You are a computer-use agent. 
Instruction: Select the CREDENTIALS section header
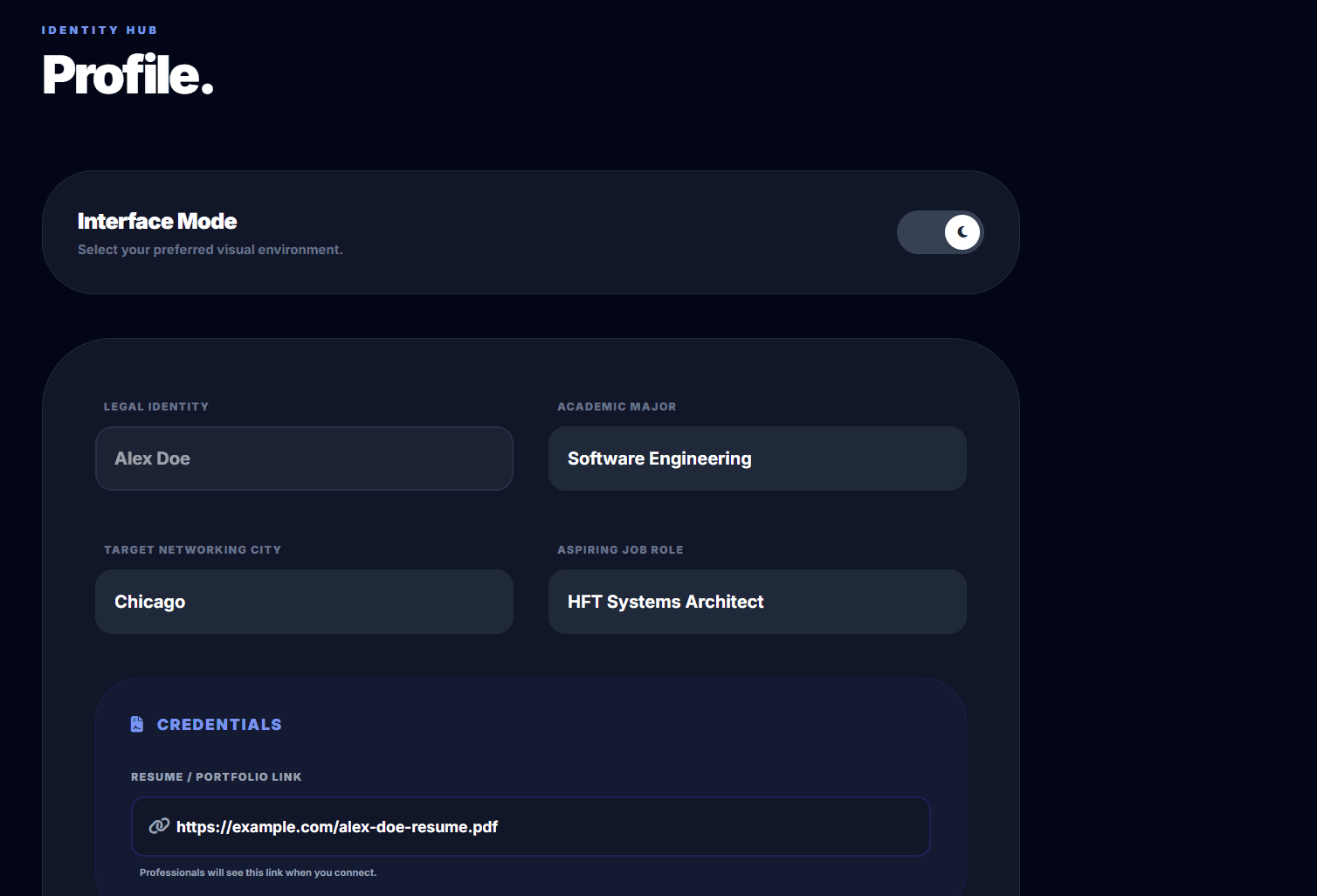click(219, 724)
